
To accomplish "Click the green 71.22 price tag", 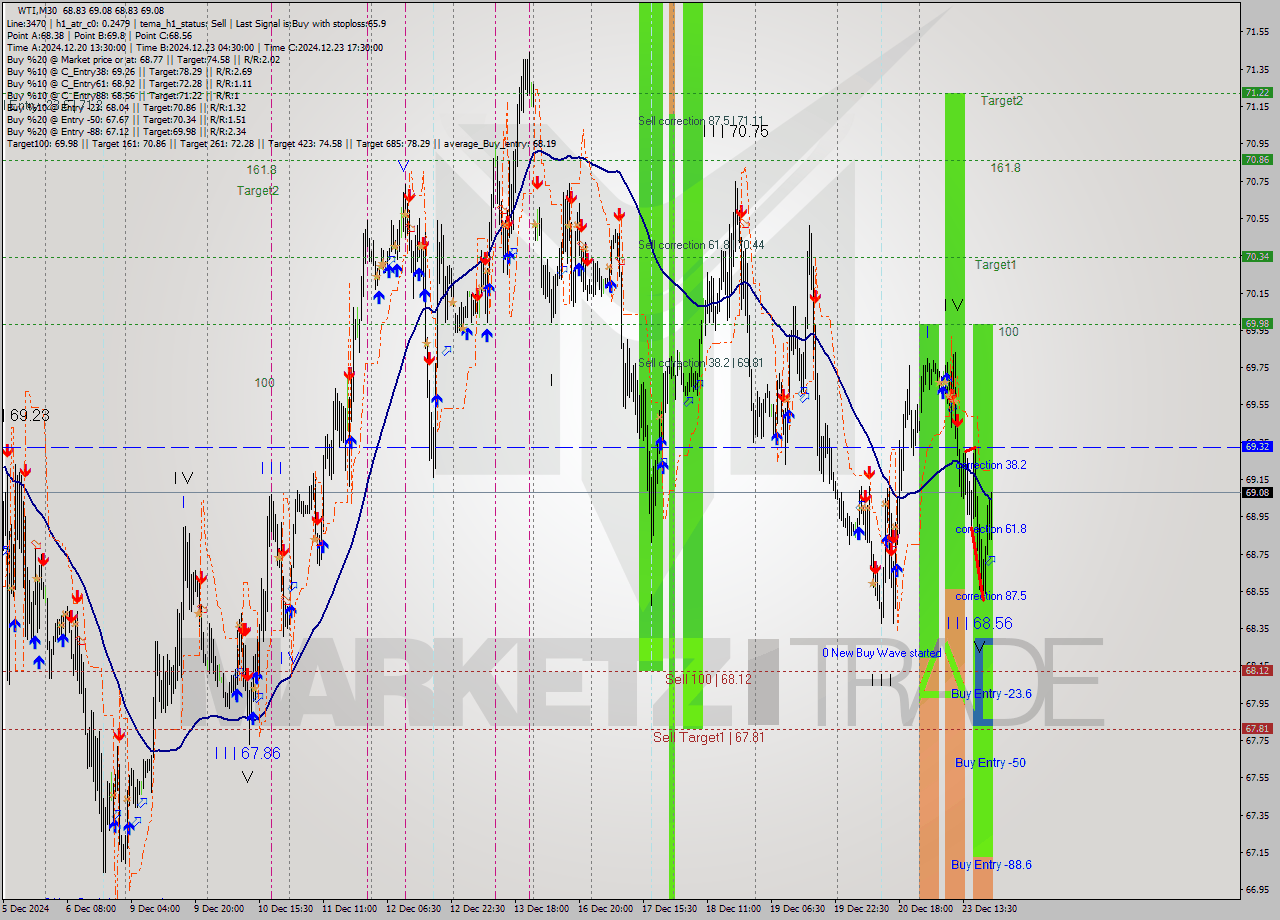I will coord(1257,92).
